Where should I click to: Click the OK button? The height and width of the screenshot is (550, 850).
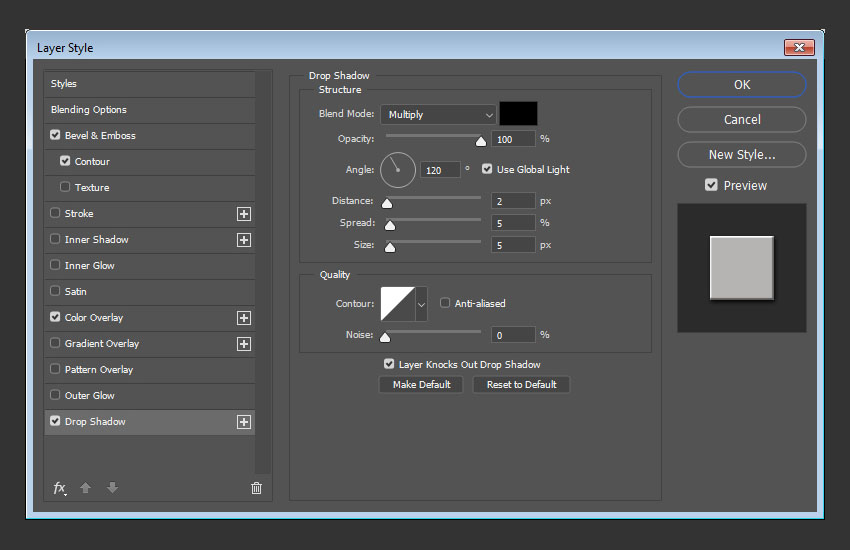pos(742,85)
